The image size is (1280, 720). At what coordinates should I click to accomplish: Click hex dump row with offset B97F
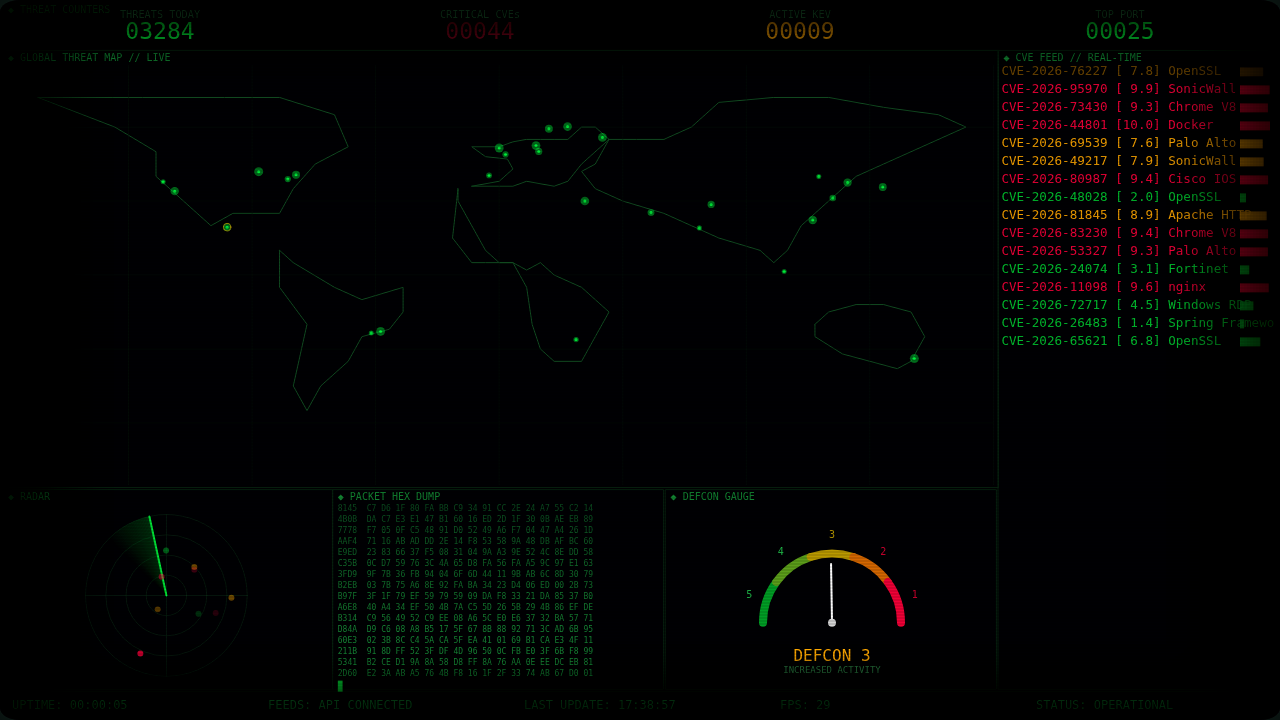pyautogui.click(x=465, y=596)
